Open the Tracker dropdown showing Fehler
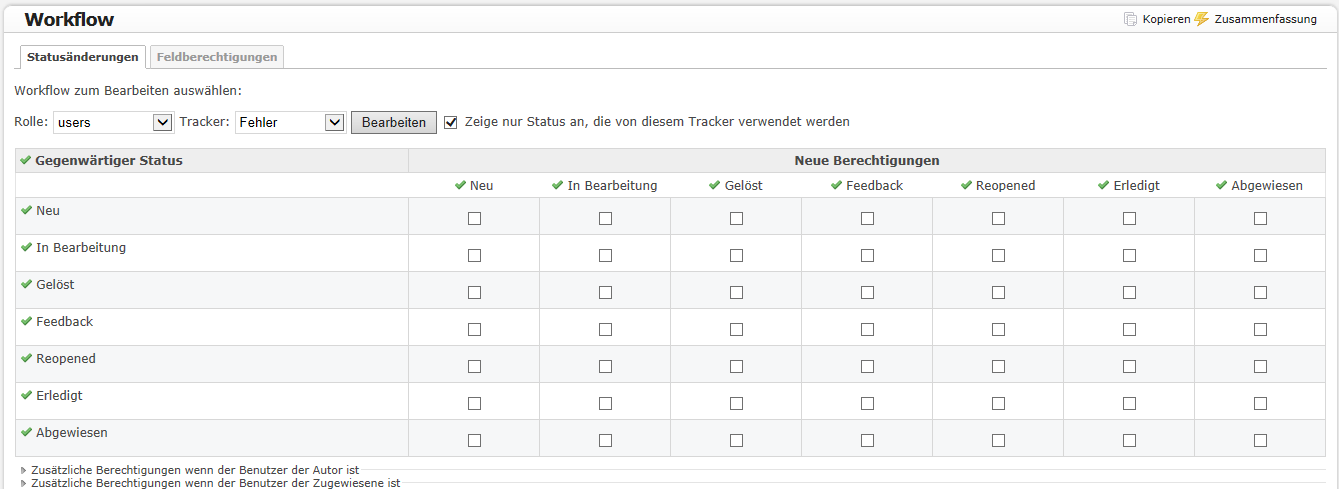1339x489 pixels. [x=290, y=122]
